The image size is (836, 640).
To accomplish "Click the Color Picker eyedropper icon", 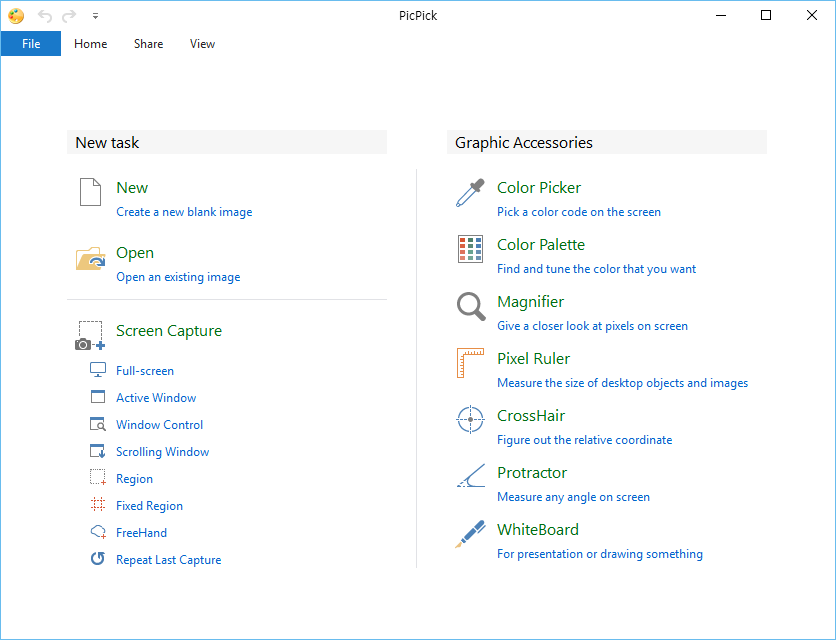I will click(470, 193).
